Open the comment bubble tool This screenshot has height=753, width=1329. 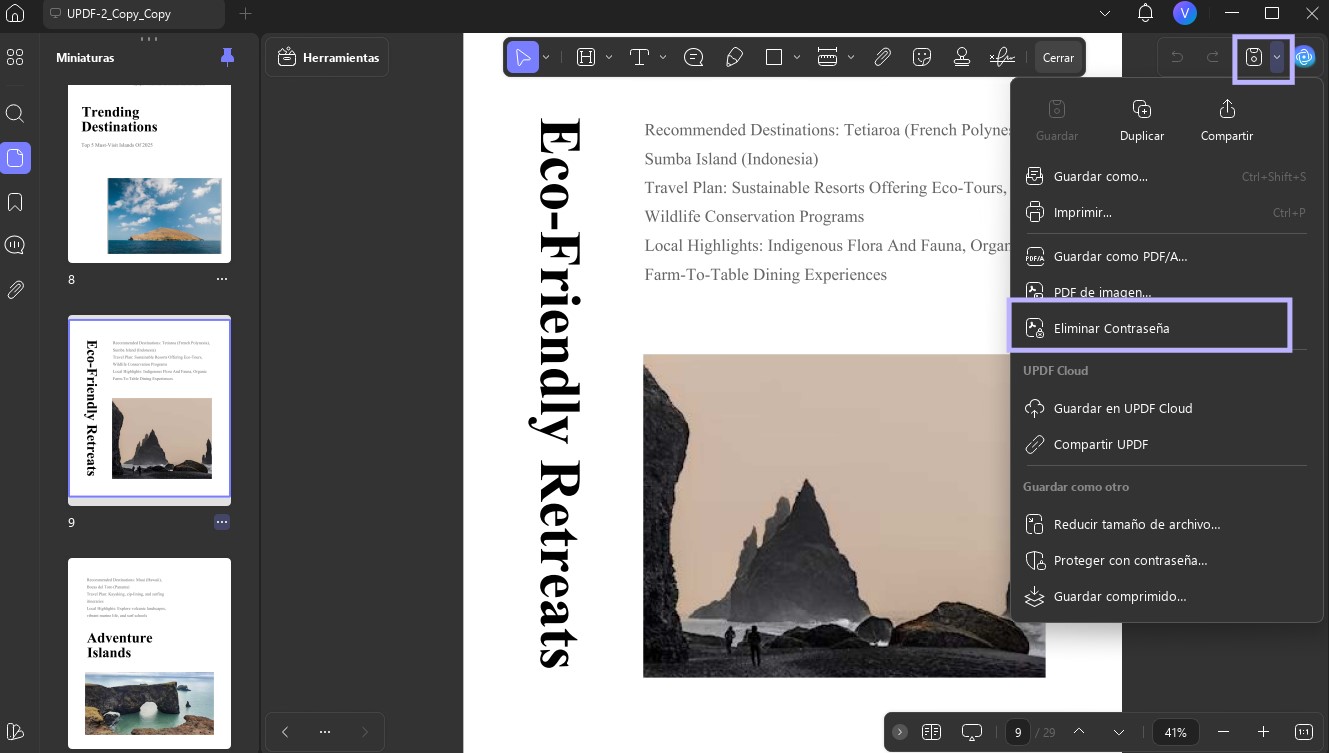[694, 57]
